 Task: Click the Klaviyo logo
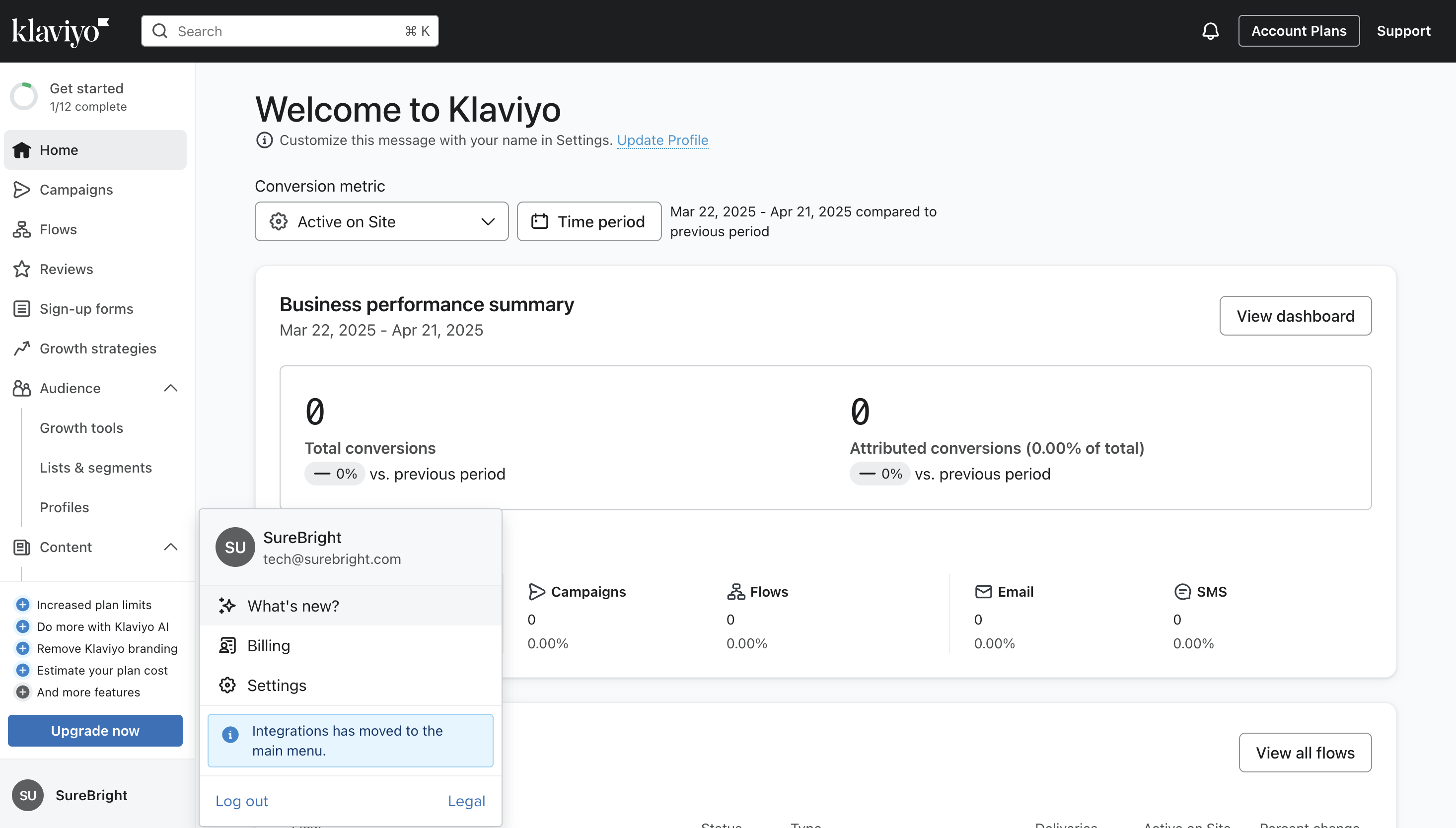[60, 31]
